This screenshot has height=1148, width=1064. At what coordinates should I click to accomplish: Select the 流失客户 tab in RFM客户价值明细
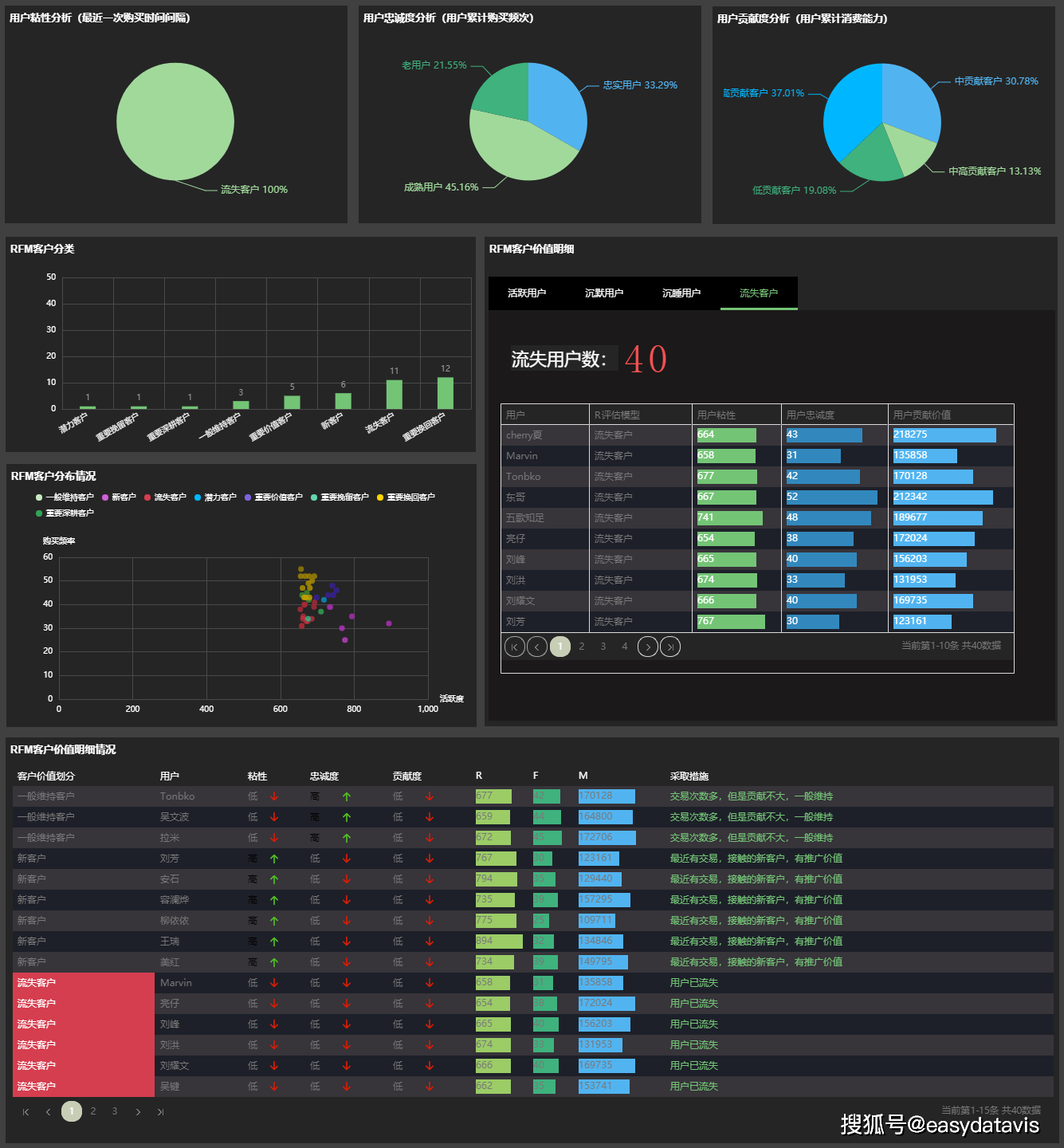coord(759,293)
